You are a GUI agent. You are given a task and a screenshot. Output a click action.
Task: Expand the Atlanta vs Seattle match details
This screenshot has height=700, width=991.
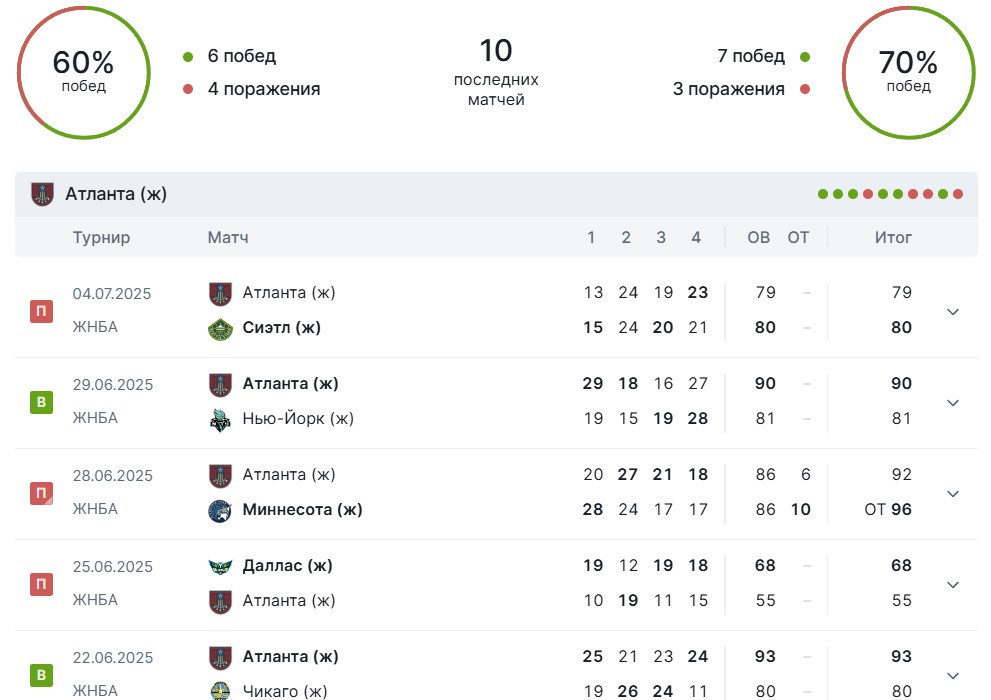(x=953, y=311)
